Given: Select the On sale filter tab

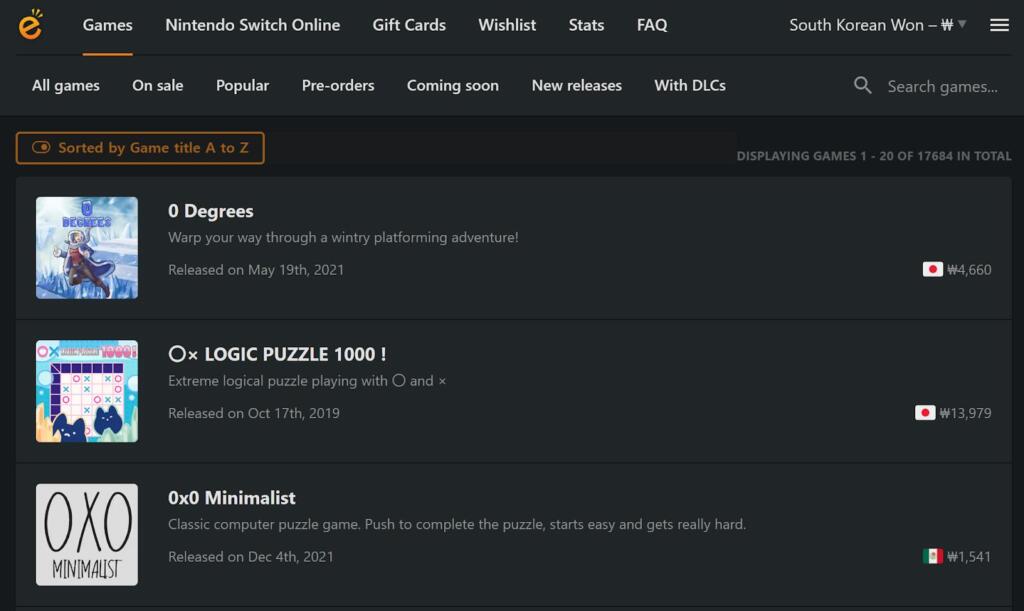Looking at the screenshot, I should 157,86.
